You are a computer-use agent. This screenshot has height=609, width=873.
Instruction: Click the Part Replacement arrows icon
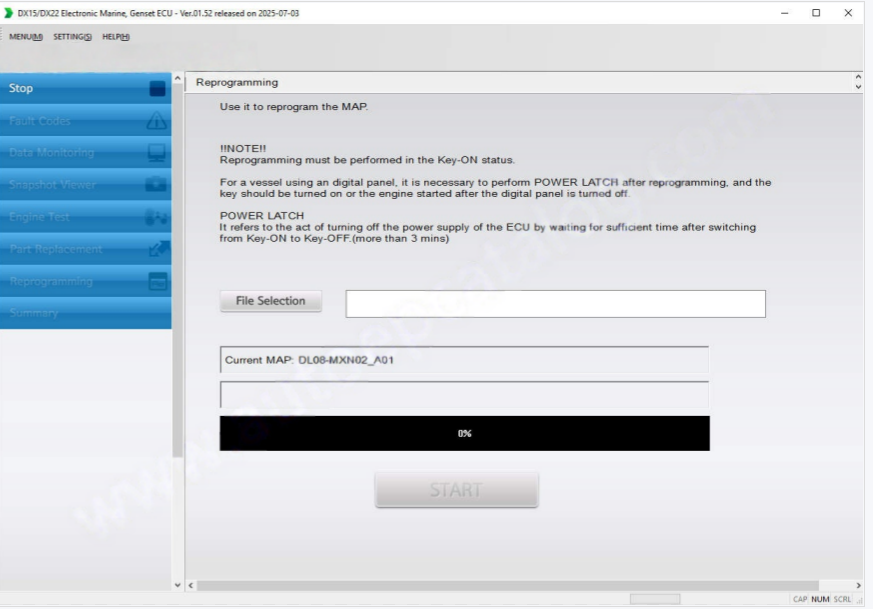pyautogui.click(x=157, y=249)
